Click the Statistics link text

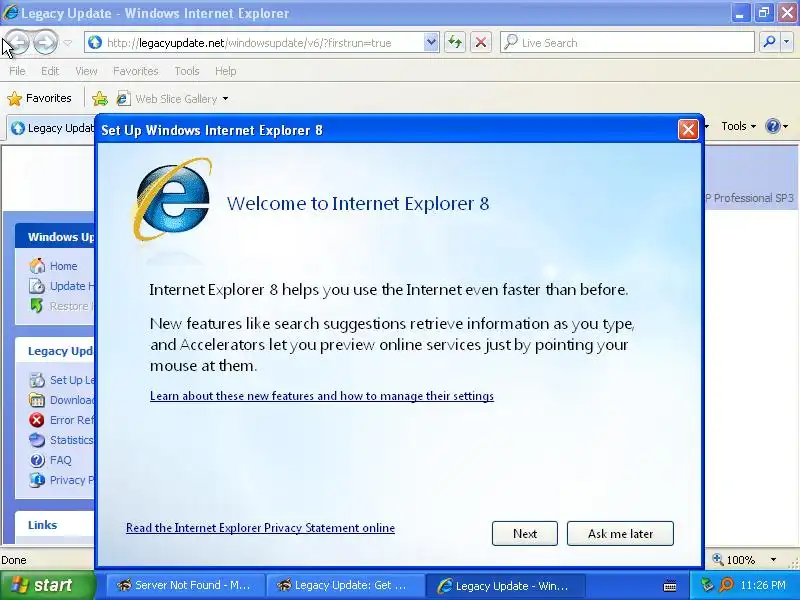72,440
